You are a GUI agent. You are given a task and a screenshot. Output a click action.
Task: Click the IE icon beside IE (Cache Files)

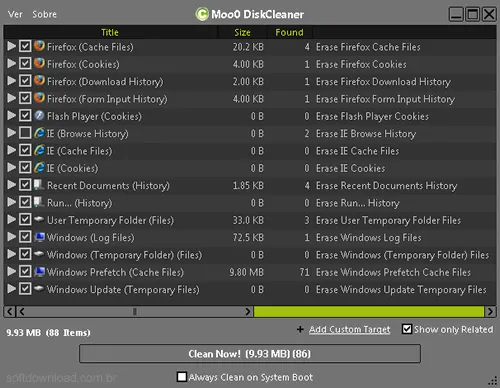coord(39,150)
